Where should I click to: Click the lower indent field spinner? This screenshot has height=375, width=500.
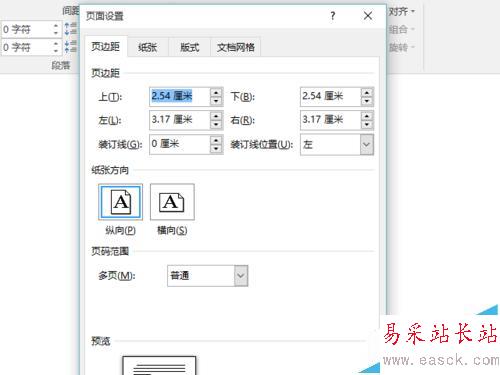point(56,47)
